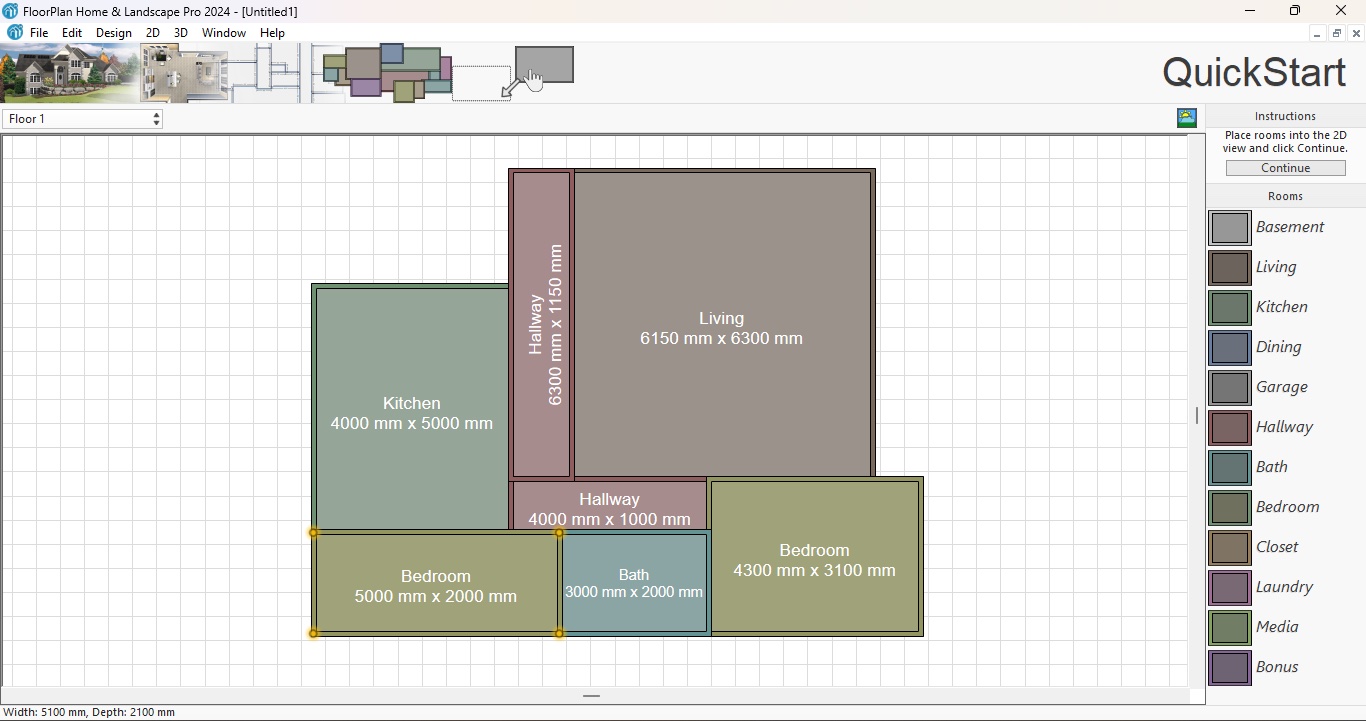Click the 3D room interior step thumbnail
Screen dimensions: 1366x721
(183, 73)
